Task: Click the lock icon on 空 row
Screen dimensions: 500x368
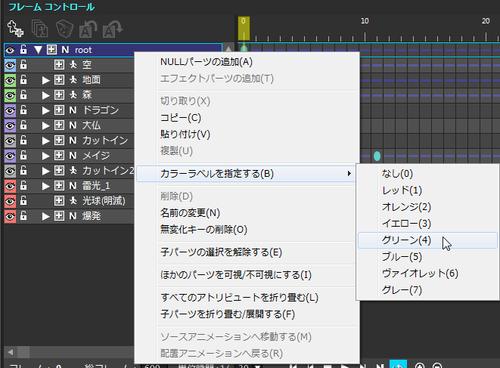Action: (24, 64)
